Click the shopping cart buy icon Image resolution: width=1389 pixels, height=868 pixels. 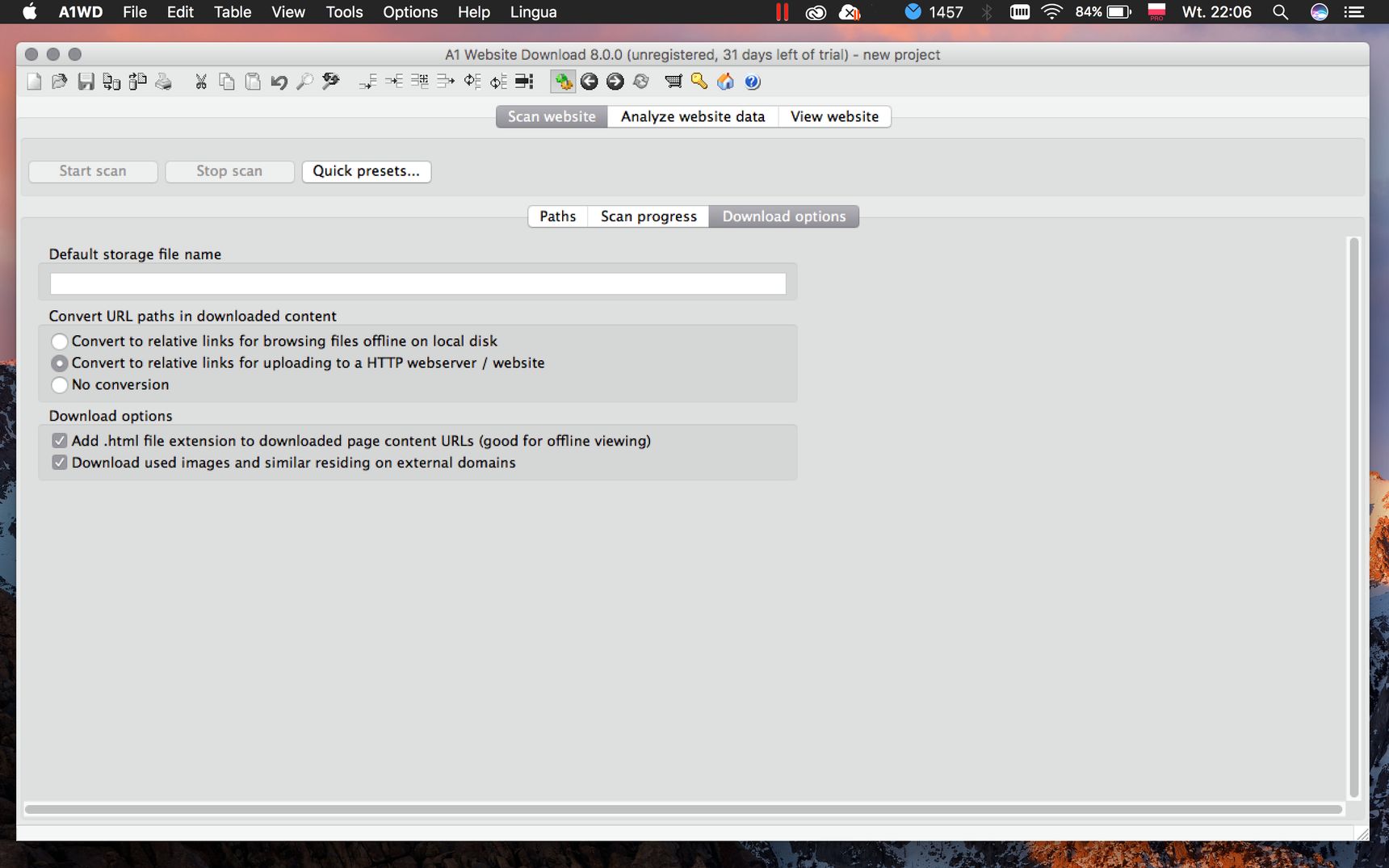673,82
